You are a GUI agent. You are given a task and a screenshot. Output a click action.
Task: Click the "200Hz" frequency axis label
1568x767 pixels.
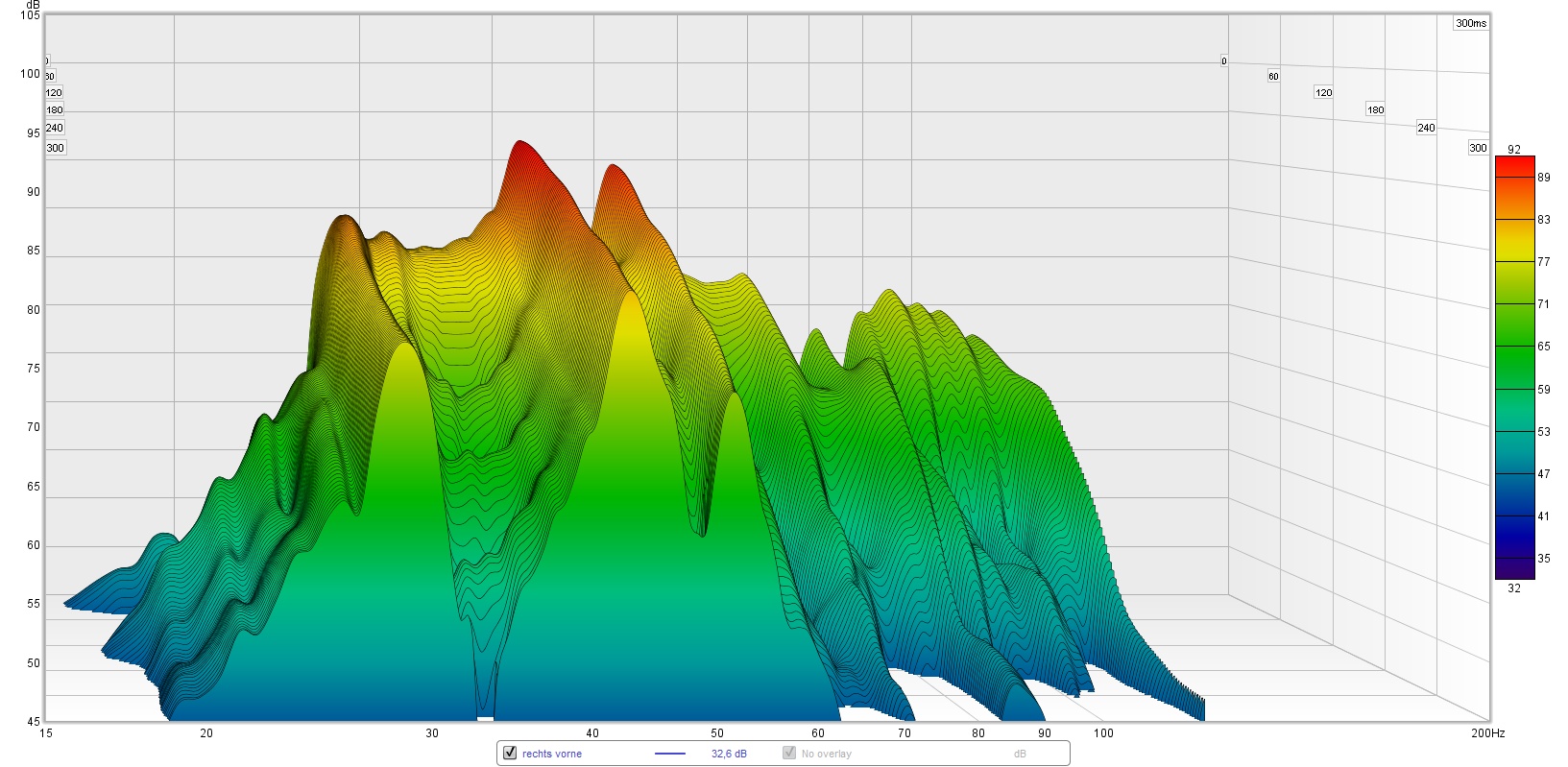coord(1487,733)
